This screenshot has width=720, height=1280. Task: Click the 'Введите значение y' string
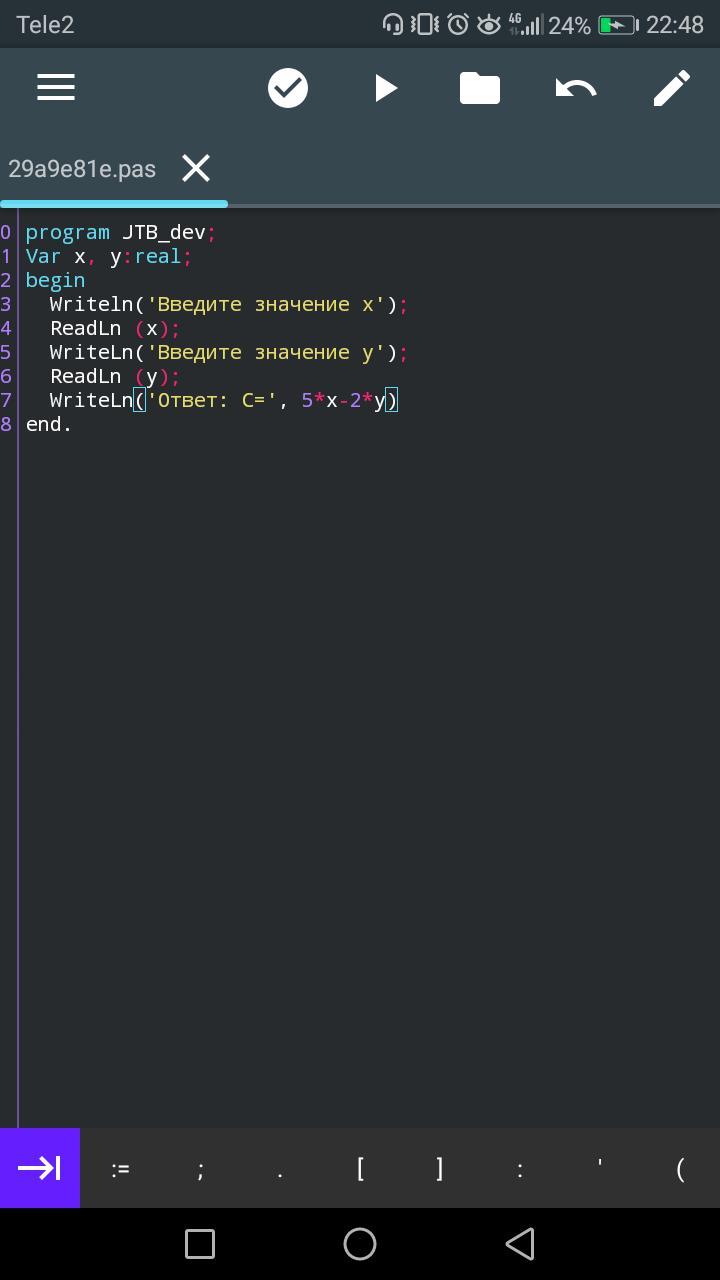266,352
